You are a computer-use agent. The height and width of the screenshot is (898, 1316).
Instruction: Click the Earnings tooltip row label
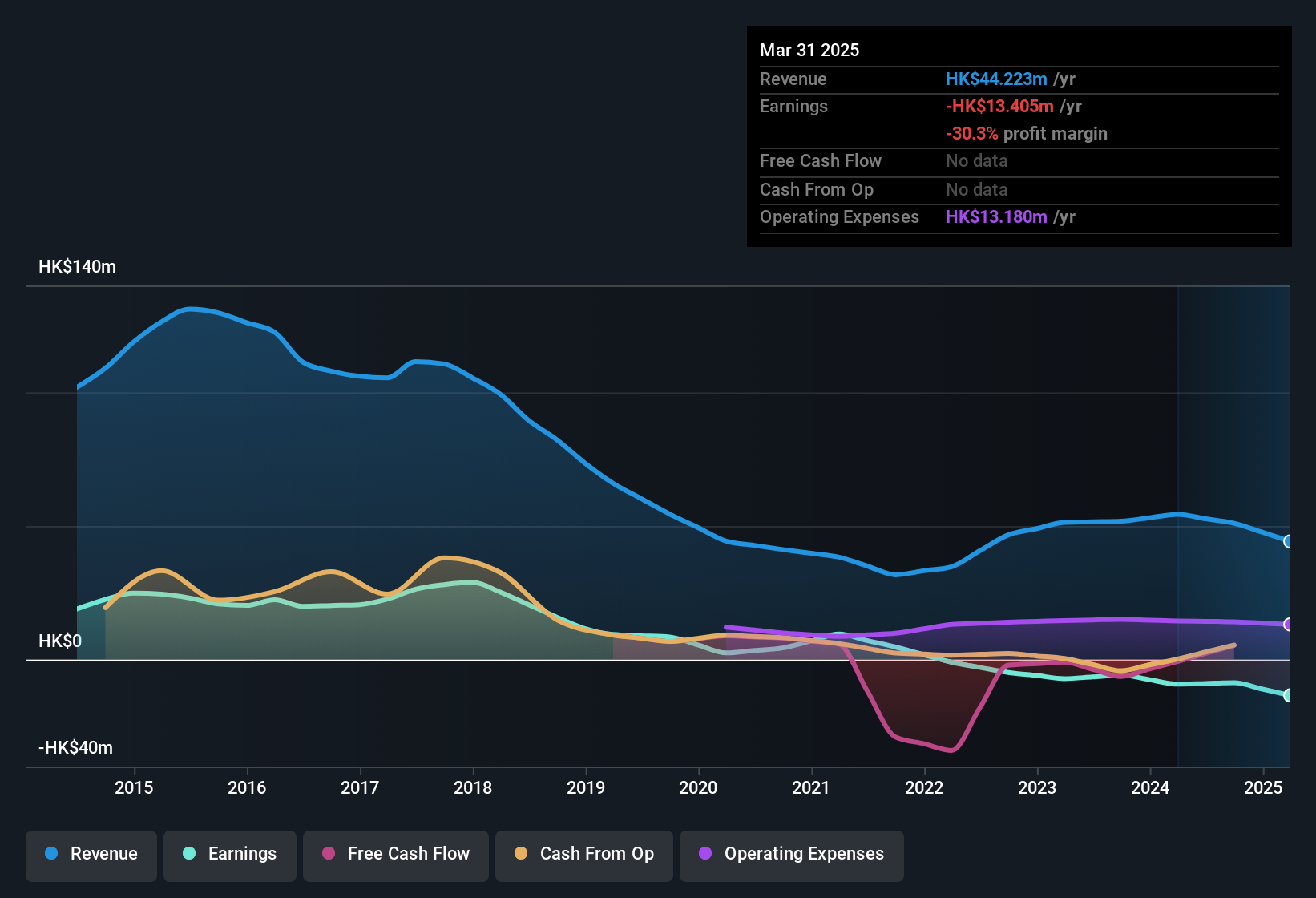[x=793, y=106]
